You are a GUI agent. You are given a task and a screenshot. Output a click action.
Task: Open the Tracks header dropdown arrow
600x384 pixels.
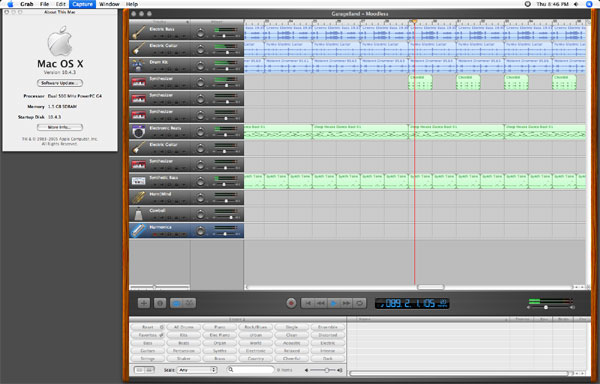click(188, 22)
